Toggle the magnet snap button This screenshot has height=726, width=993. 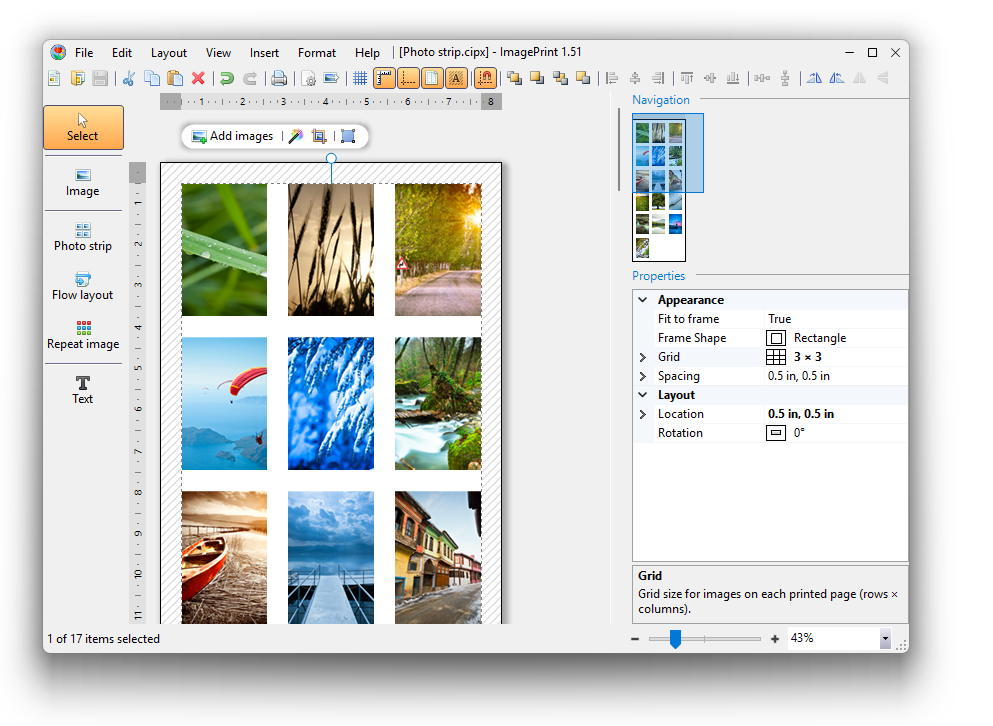click(x=485, y=78)
